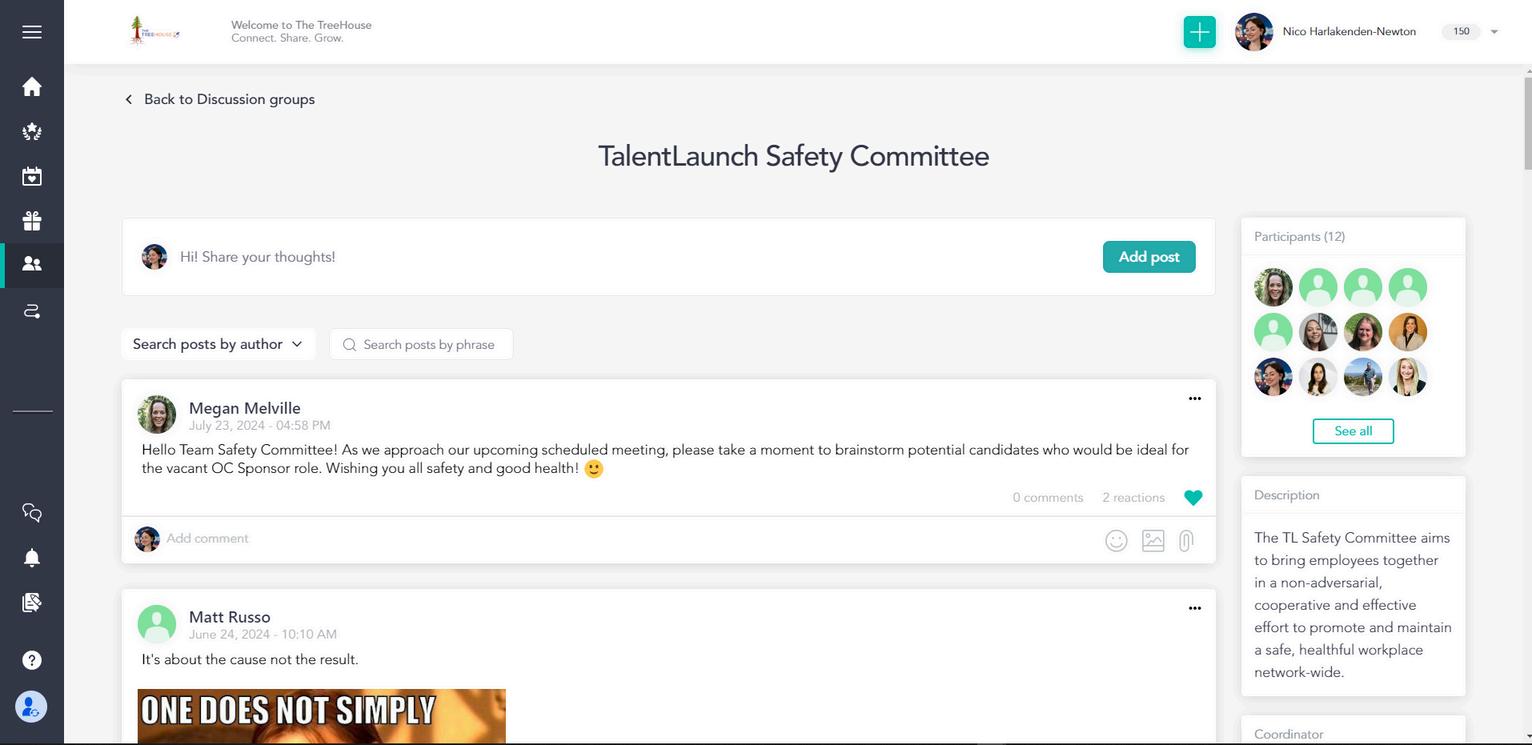Screen dimensions: 1532x745
Task: Open the ONE DOES NOT SIMPLY meme image
Action: click(322, 716)
